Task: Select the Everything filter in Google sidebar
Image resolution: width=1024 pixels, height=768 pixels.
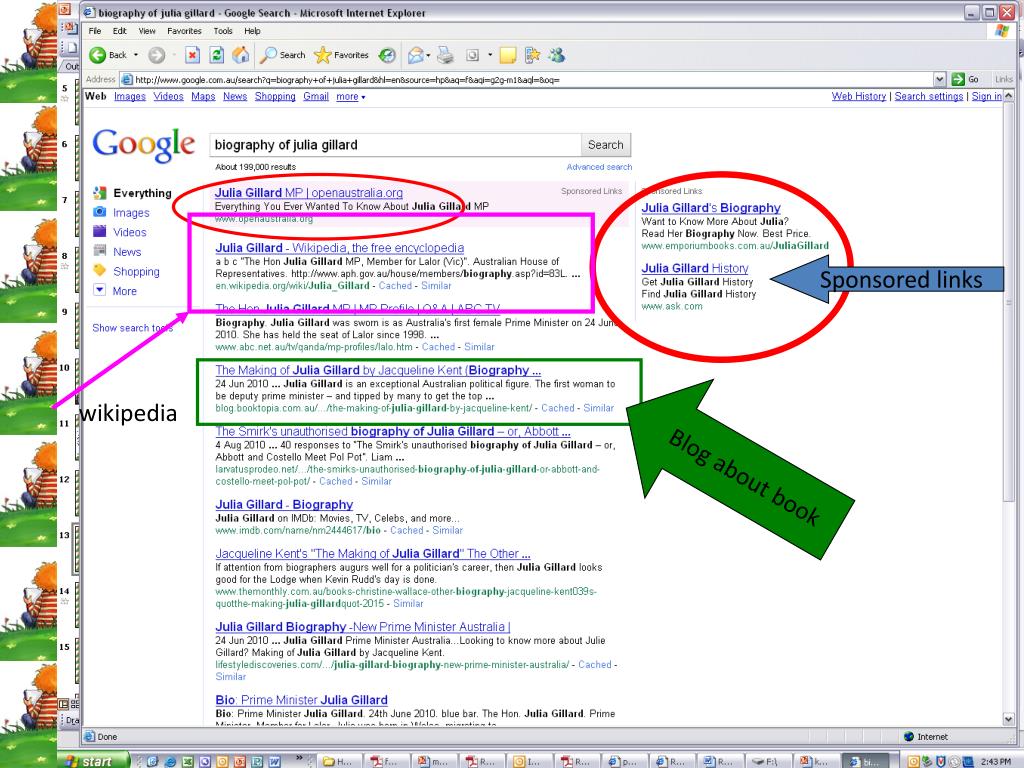Action: 133,193
